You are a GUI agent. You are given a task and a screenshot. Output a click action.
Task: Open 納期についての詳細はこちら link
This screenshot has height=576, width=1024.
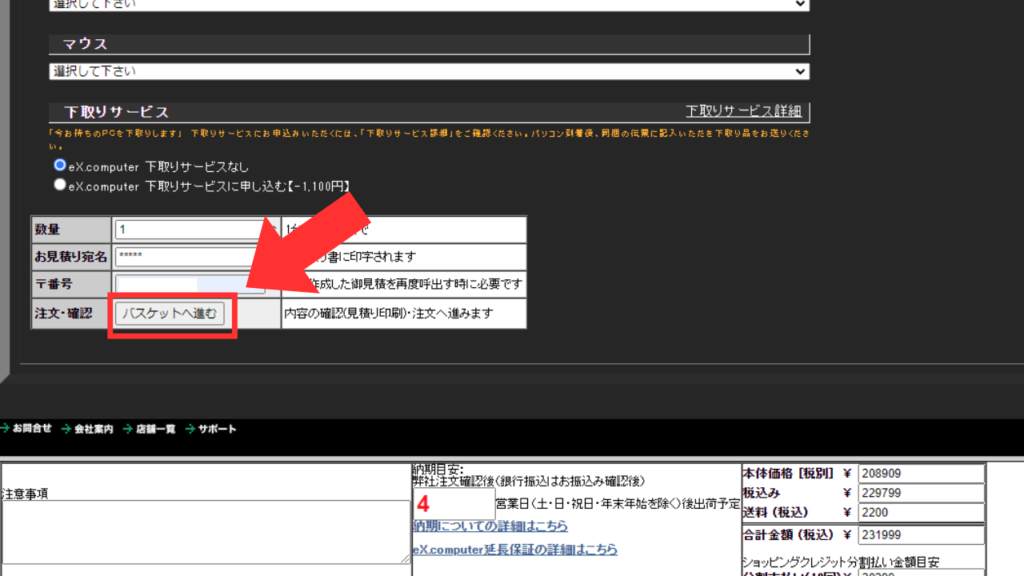(x=490, y=526)
